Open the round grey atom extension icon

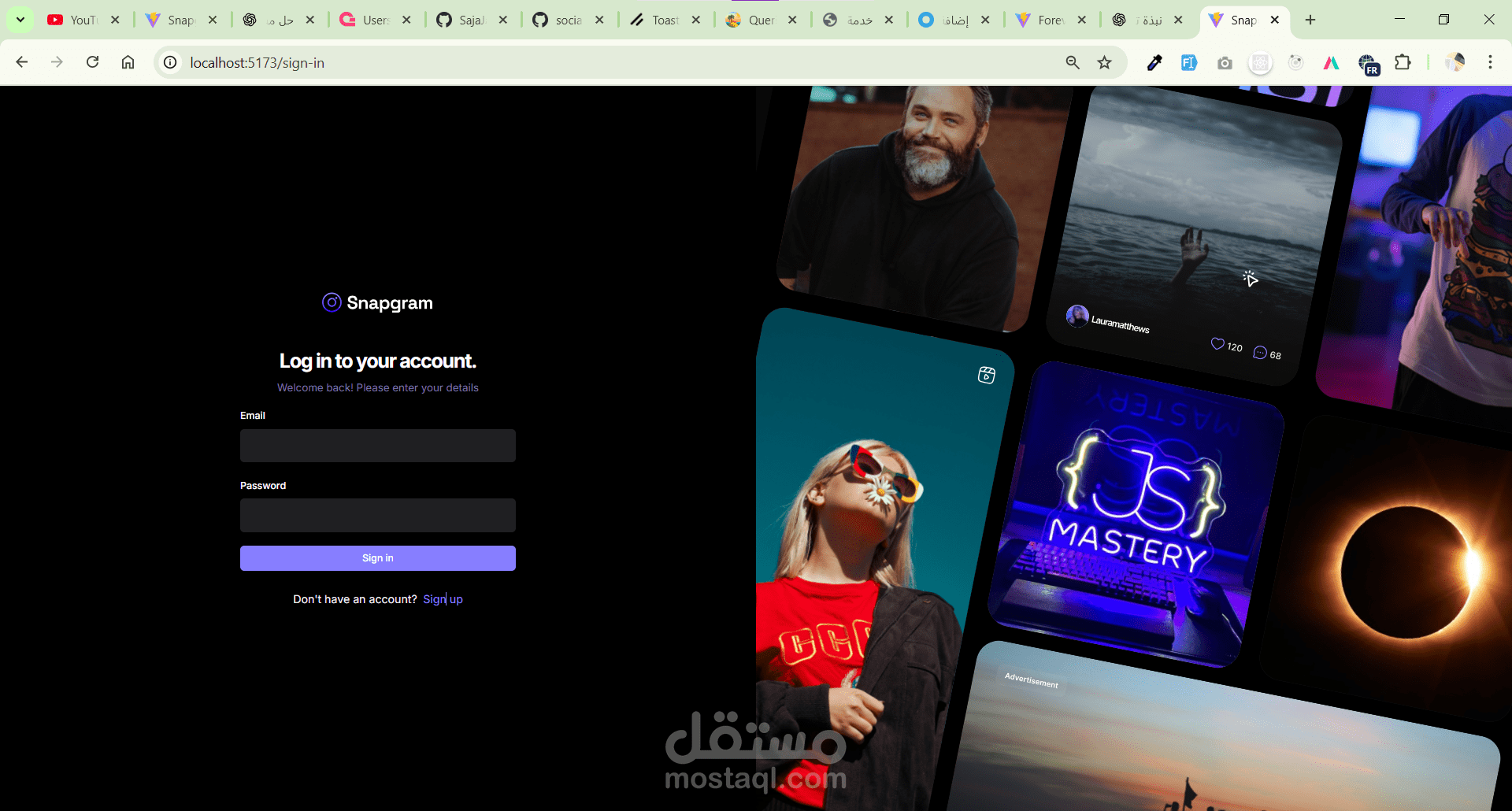(1261, 62)
